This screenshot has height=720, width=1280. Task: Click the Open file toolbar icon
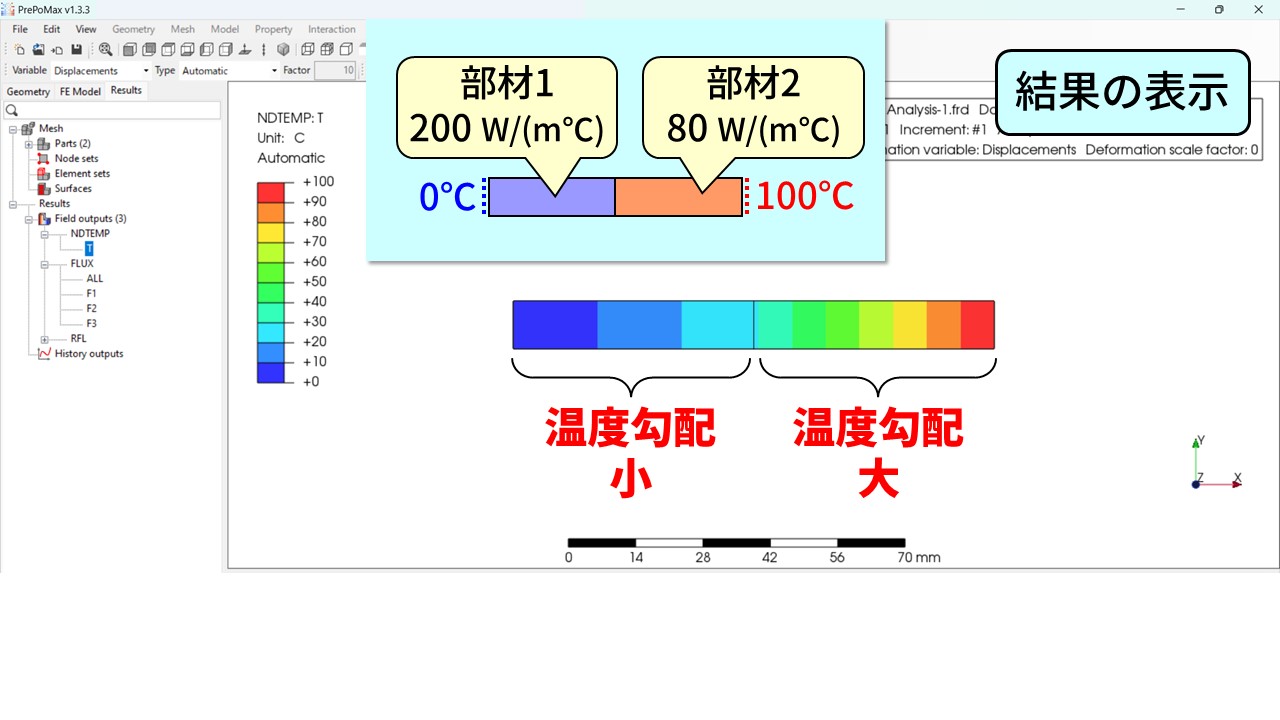click(x=38, y=50)
